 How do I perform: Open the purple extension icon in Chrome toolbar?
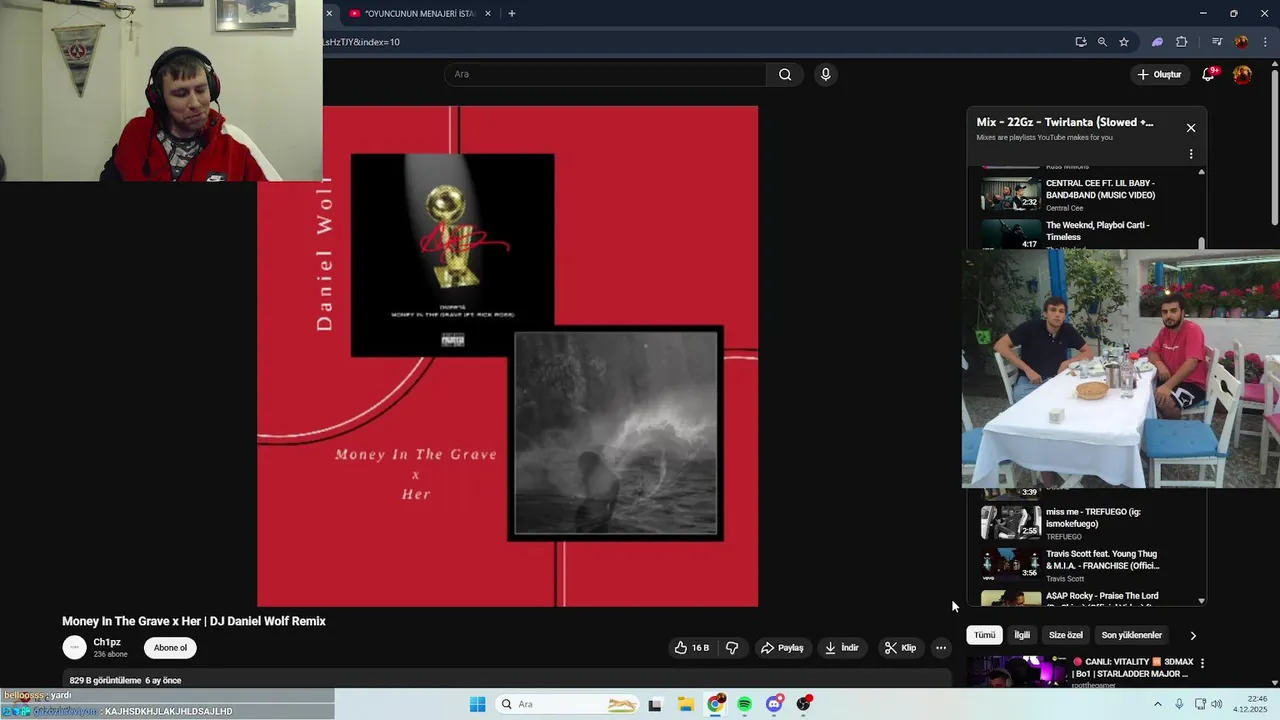pos(1157,42)
